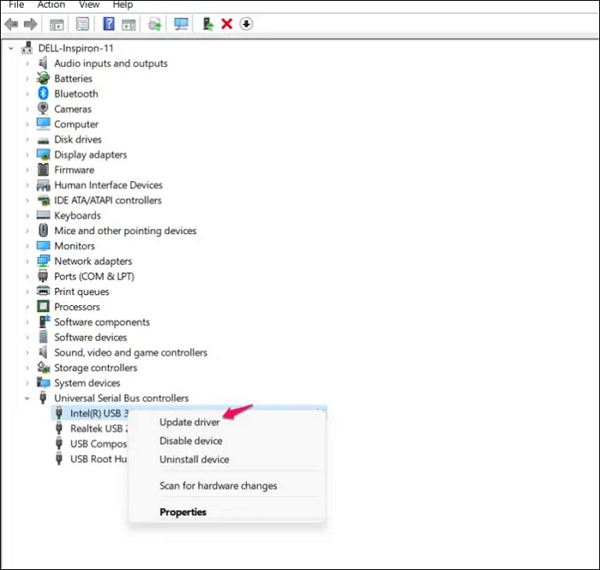The height and width of the screenshot is (570, 600).
Task: Open the Action menu
Action: click(x=51, y=5)
